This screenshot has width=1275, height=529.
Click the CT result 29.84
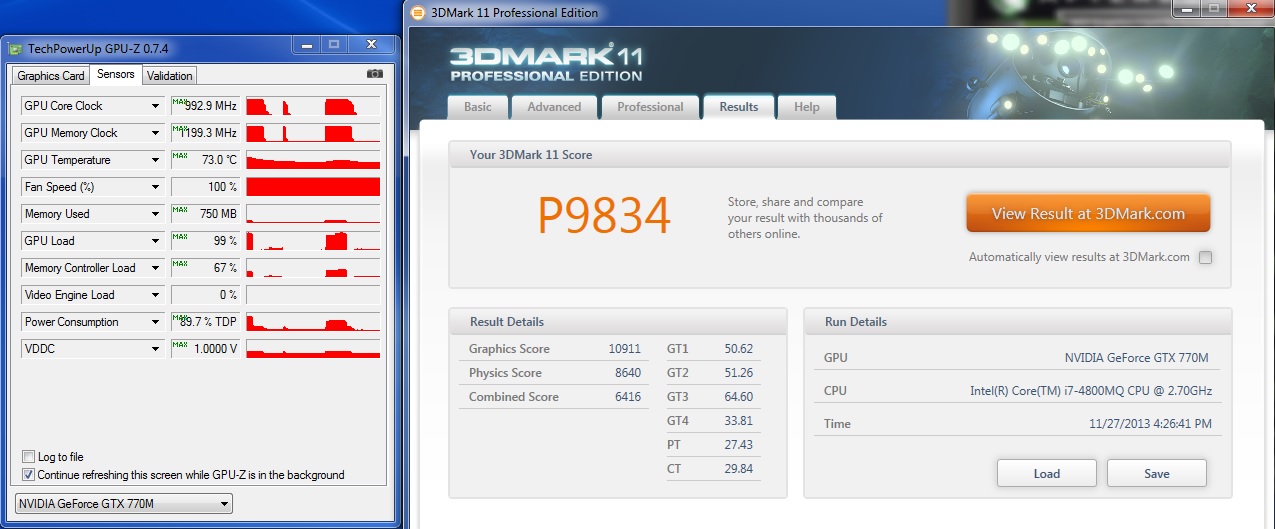(738, 469)
